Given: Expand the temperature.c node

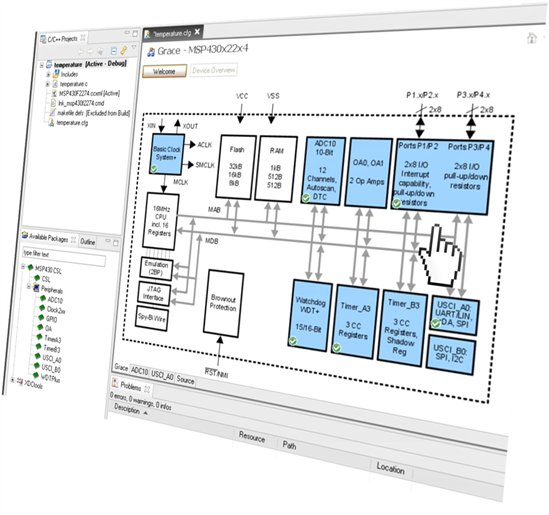Looking at the screenshot, I should 47,84.
